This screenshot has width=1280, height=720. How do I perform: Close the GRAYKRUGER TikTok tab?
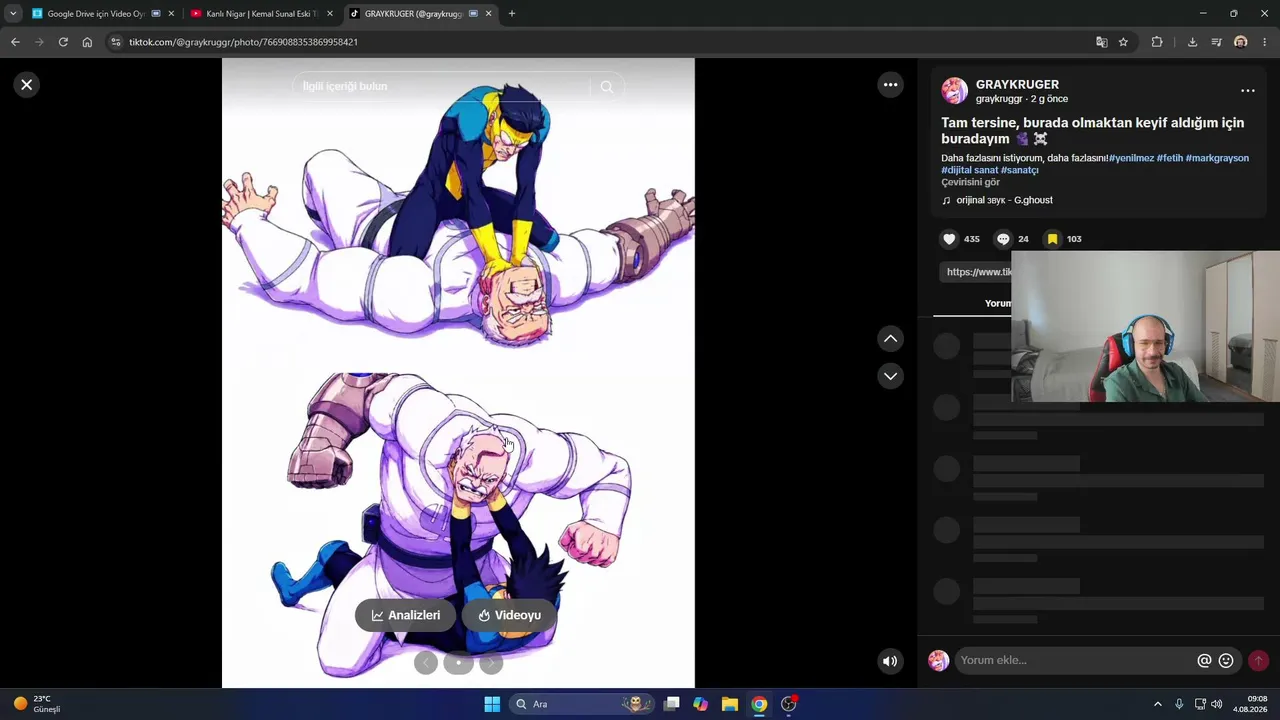click(488, 14)
